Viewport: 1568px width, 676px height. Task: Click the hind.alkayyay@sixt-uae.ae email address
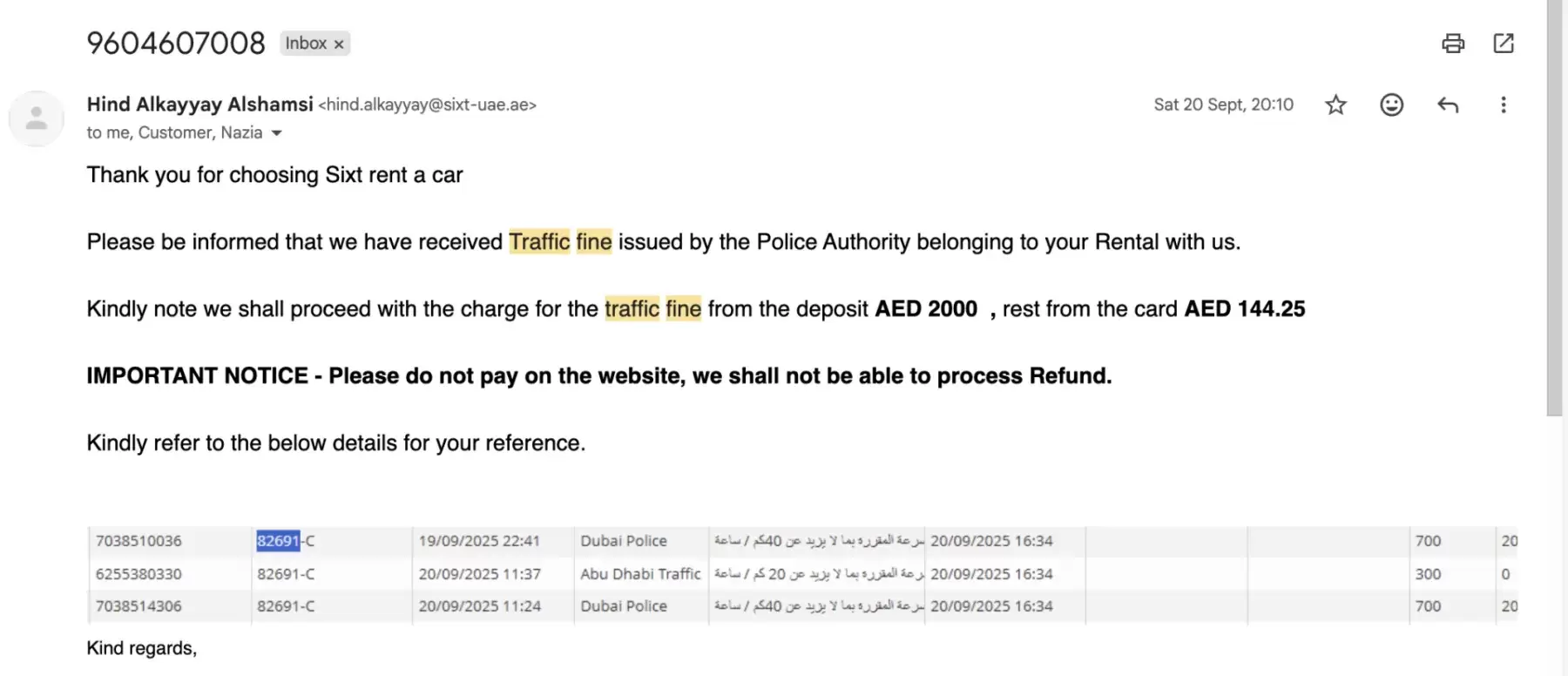click(x=427, y=105)
